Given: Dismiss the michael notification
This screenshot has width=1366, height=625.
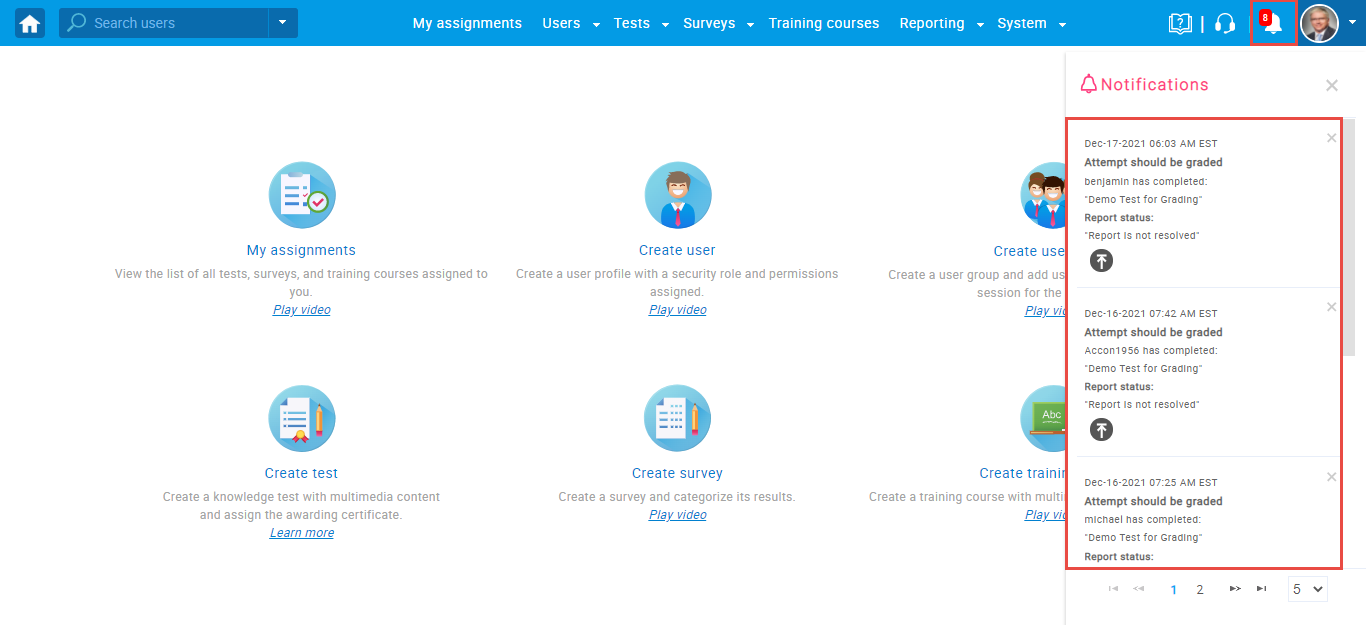Looking at the screenshot, I should coord(1331,477).
